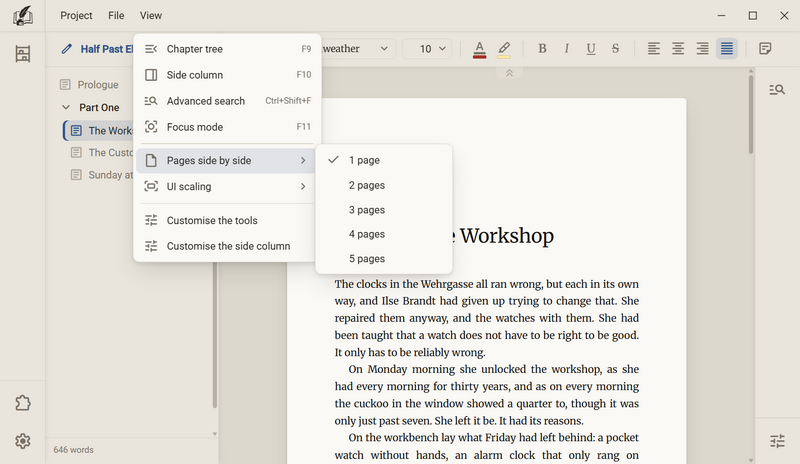Select justified alignment
This screenshot has height=464, width=800.
pyautogui.click(x=727, y=48)
